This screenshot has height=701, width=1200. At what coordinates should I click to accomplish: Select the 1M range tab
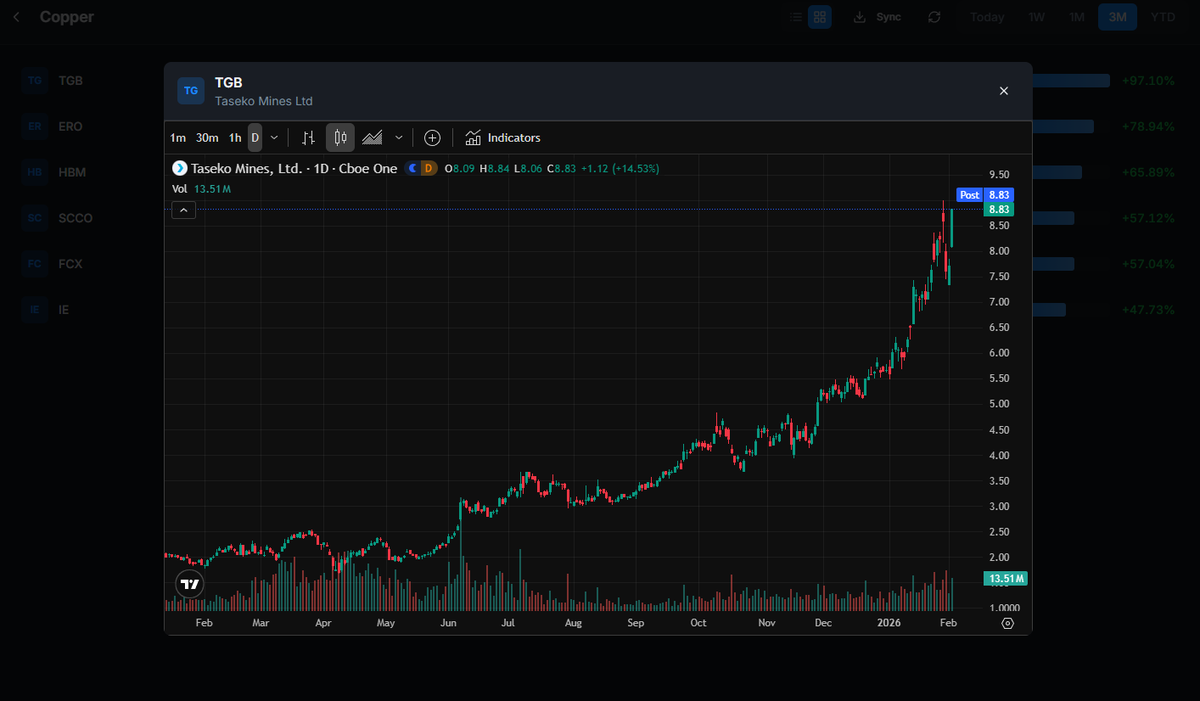tap(1076, 17)
